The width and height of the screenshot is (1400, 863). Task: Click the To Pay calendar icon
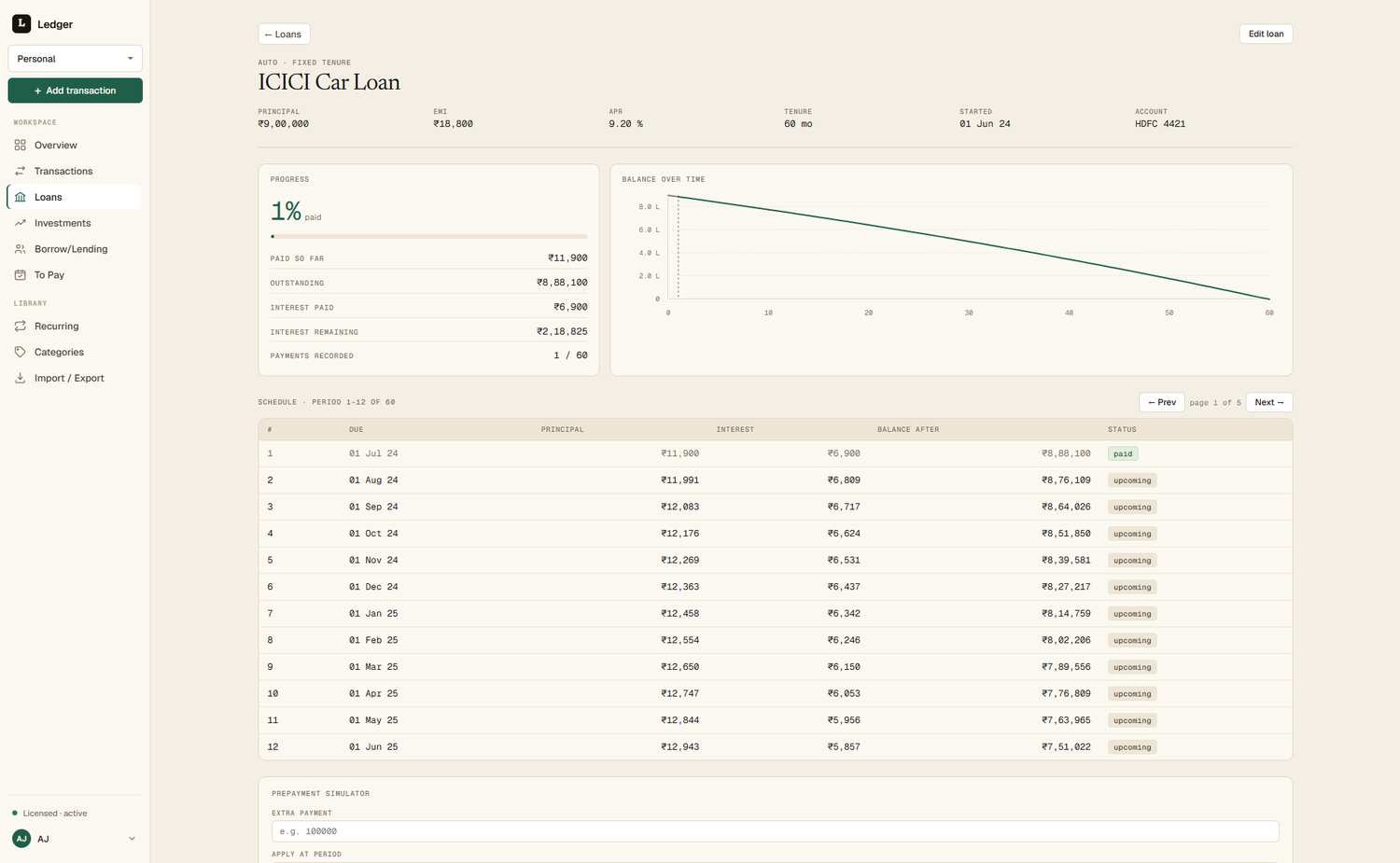(x=21, y=275)
